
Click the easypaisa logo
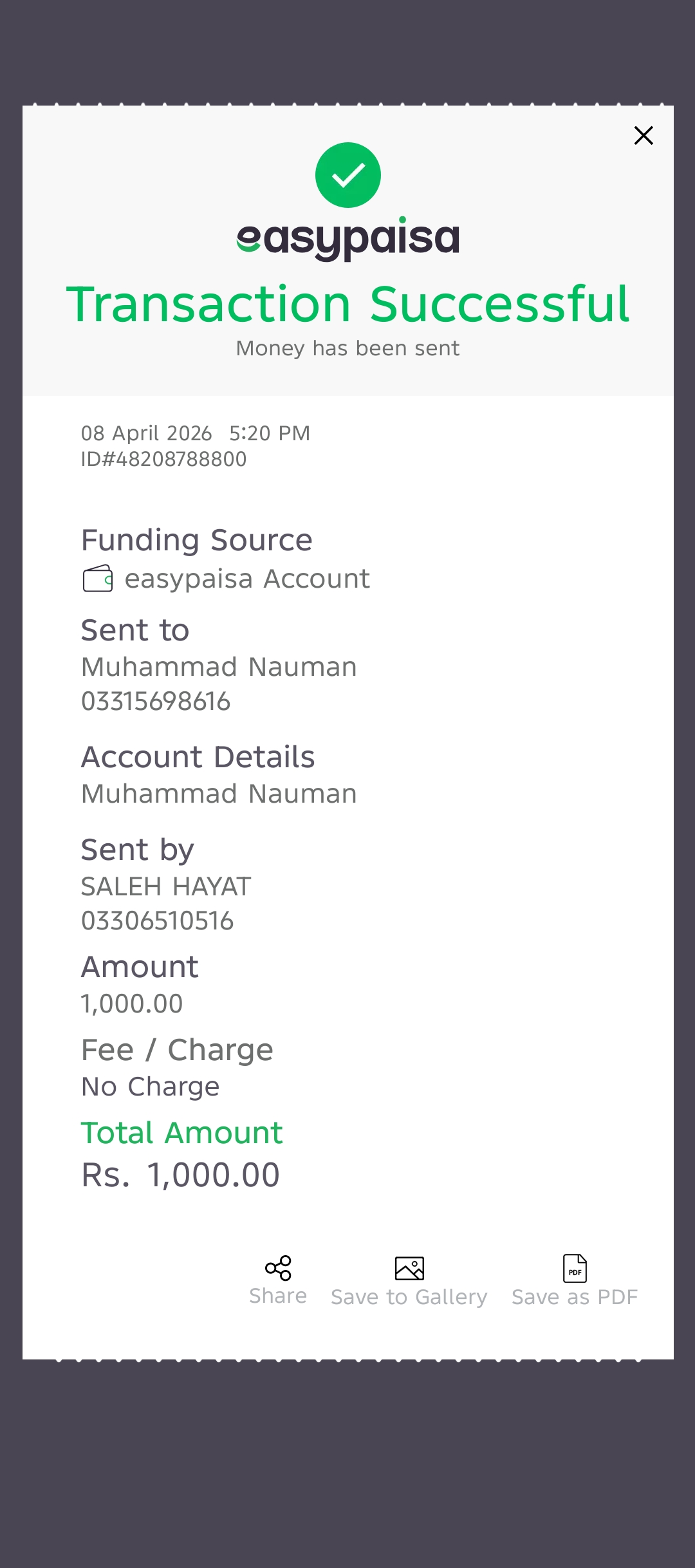[x=348, y=239]
